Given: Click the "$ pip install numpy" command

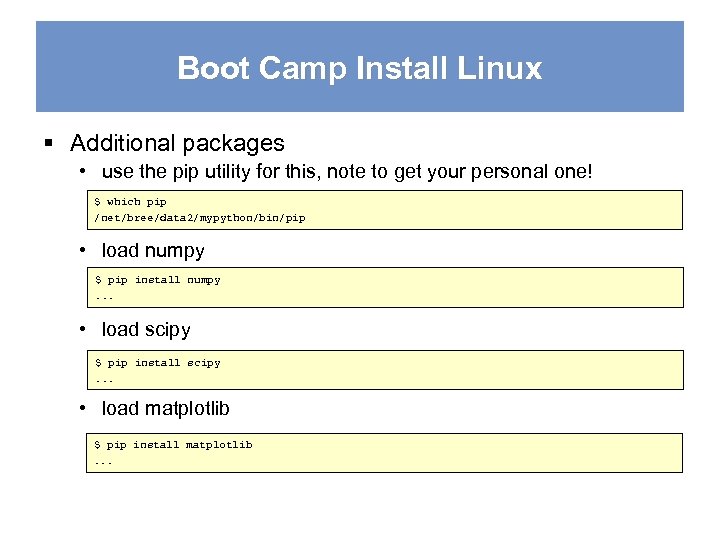Looking at the screenshot, I should click(x=157, y=280).
